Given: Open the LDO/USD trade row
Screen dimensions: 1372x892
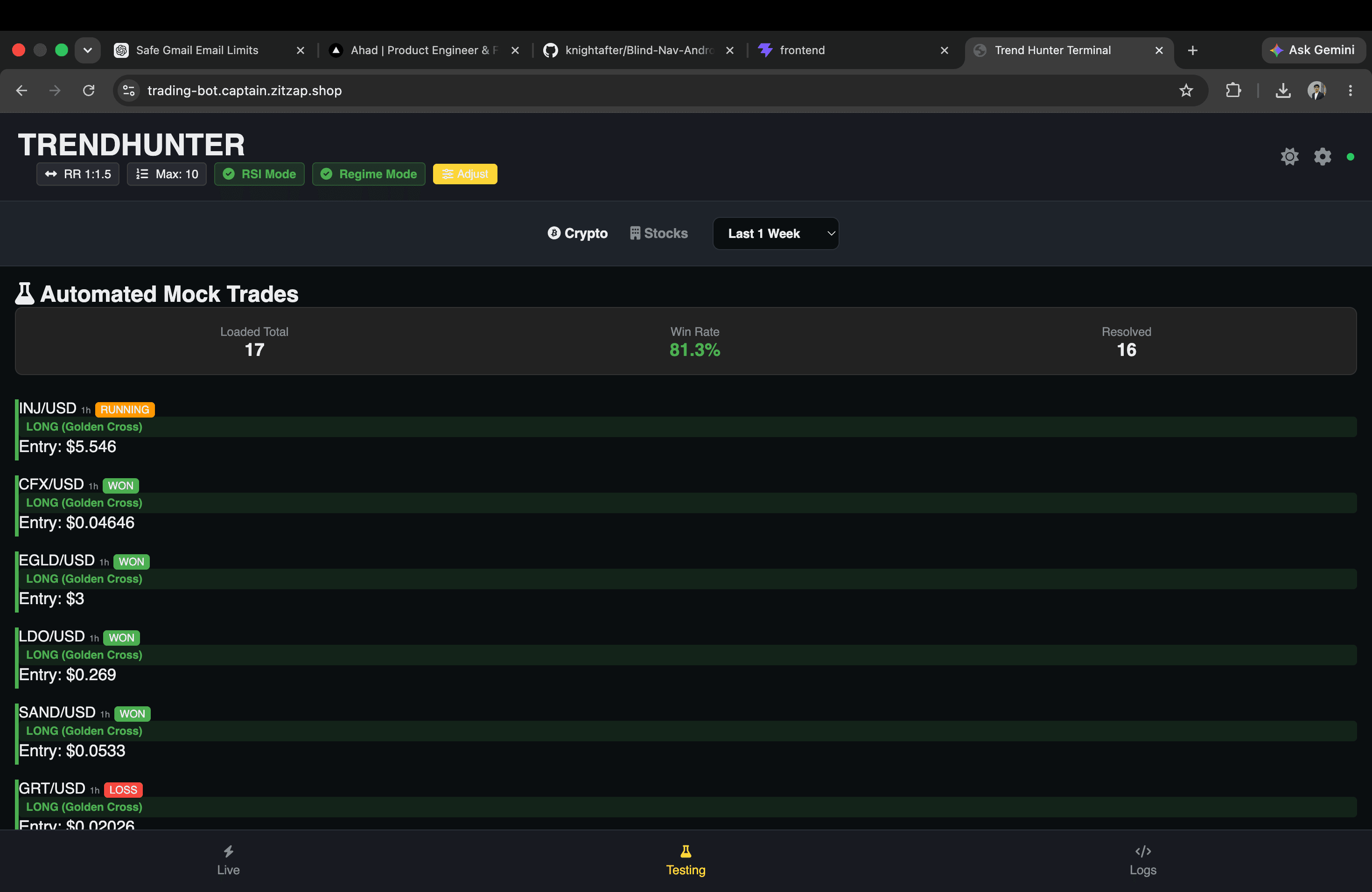Looking at the screenshot, I should [686, 657].
